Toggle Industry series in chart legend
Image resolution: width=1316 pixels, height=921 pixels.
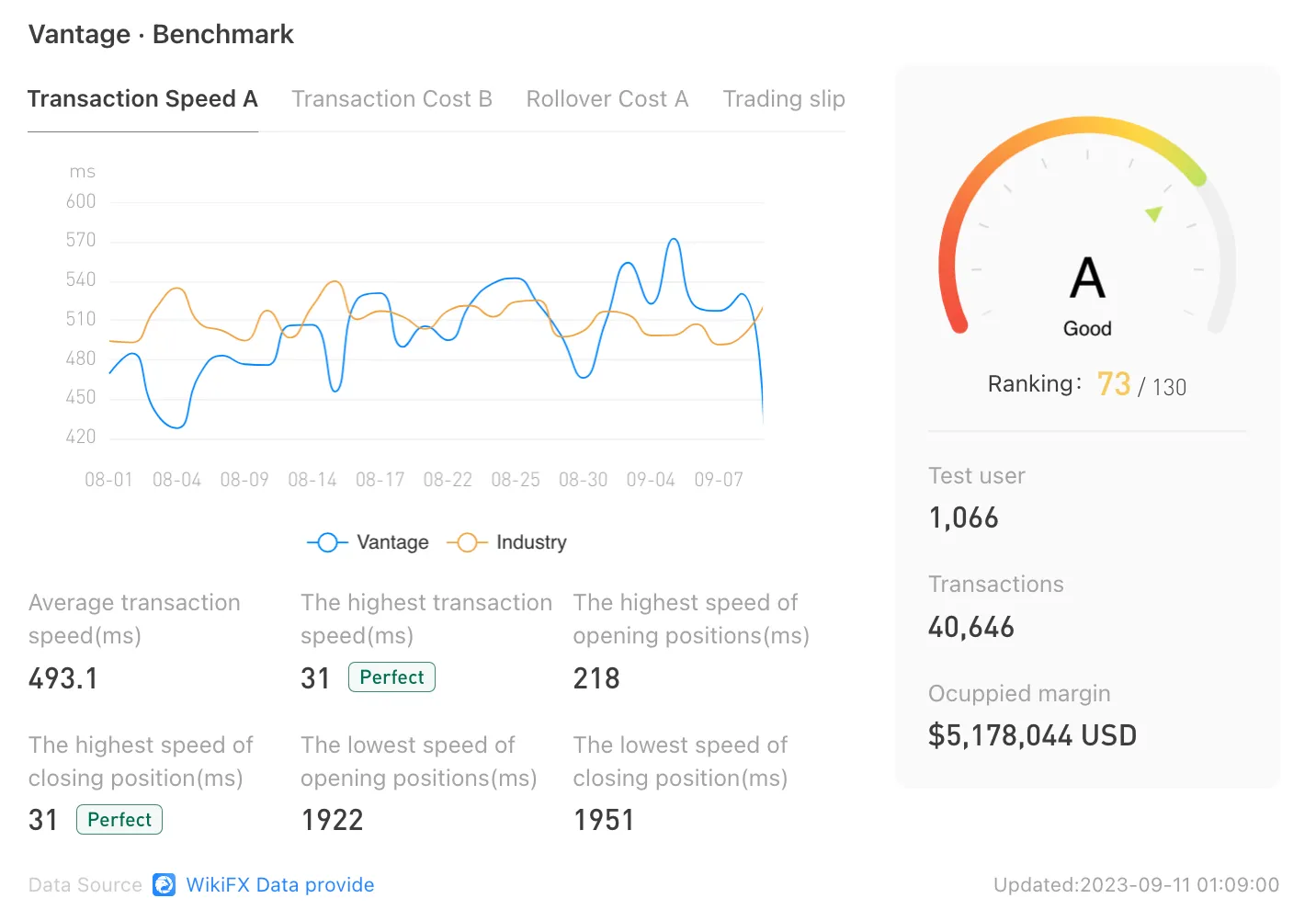tap(507, 542)
